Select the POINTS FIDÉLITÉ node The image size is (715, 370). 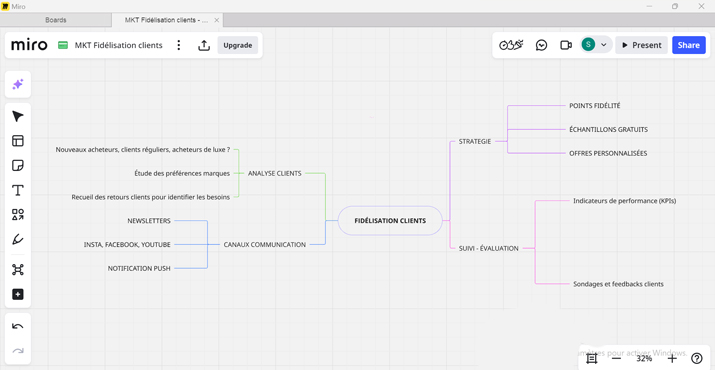595,105
